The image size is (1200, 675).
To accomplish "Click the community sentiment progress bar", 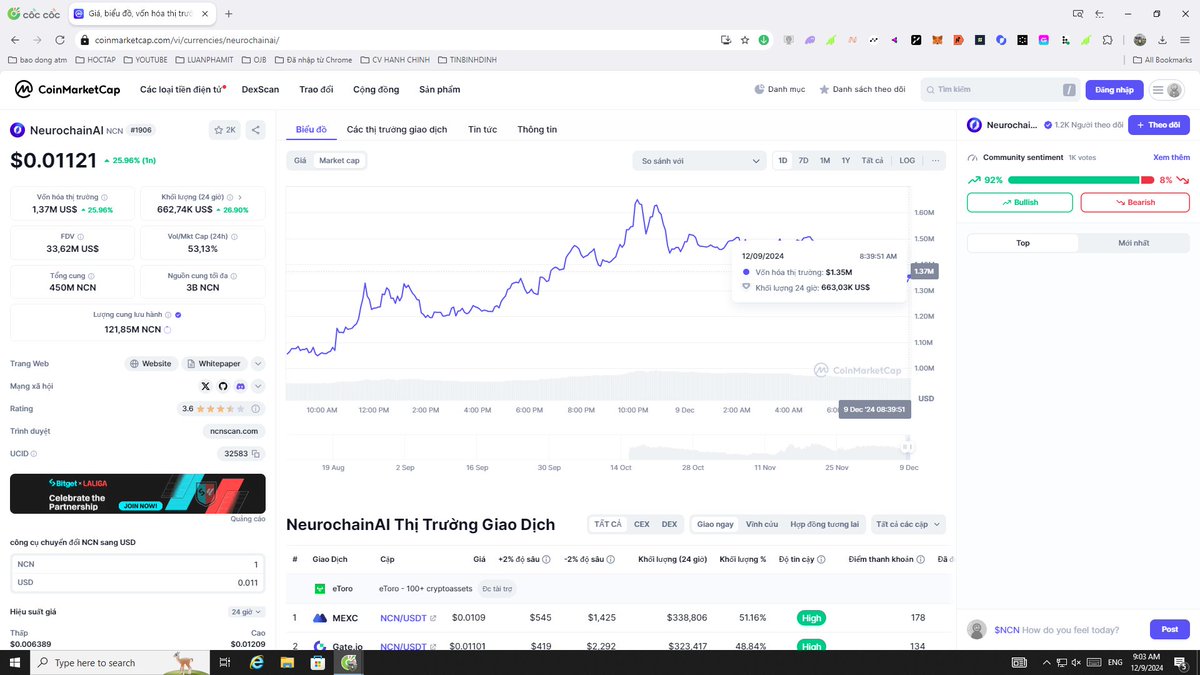I will click(x=1082, y=180).
